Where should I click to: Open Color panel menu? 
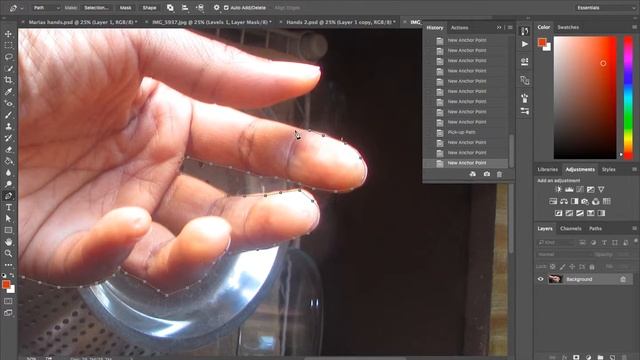click(634, 27)
